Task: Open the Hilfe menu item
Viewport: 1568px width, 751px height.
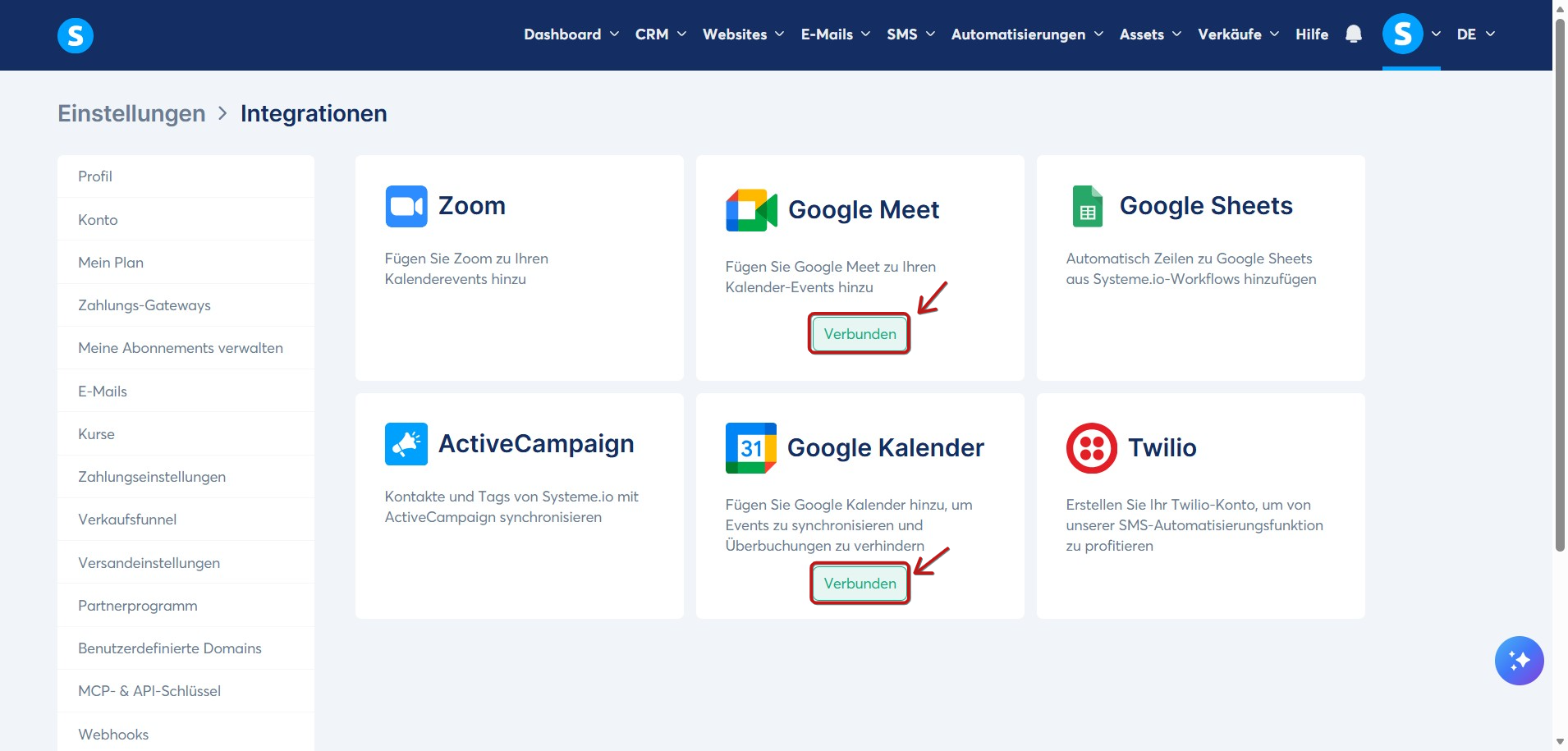Action: point(1312,34)
